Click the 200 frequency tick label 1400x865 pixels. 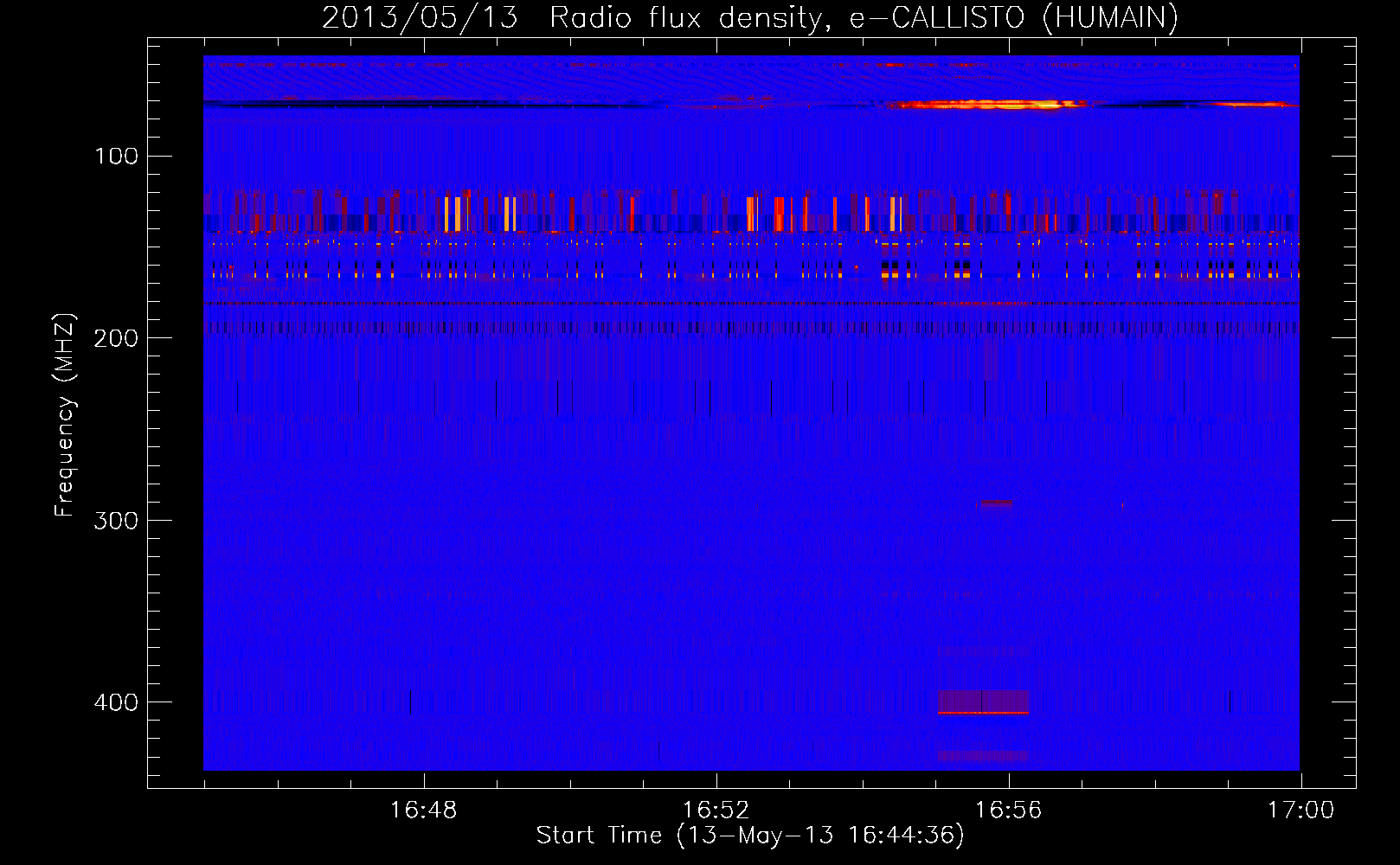point(116,338)
